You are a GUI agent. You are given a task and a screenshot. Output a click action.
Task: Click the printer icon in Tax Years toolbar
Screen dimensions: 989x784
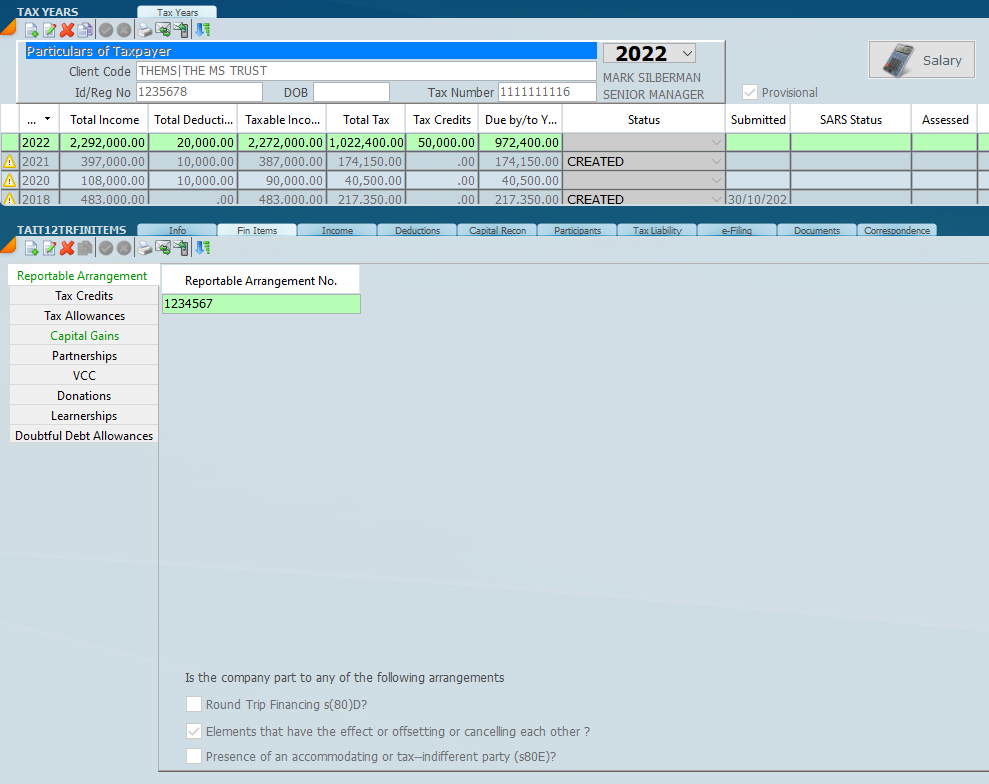point(144,30)
